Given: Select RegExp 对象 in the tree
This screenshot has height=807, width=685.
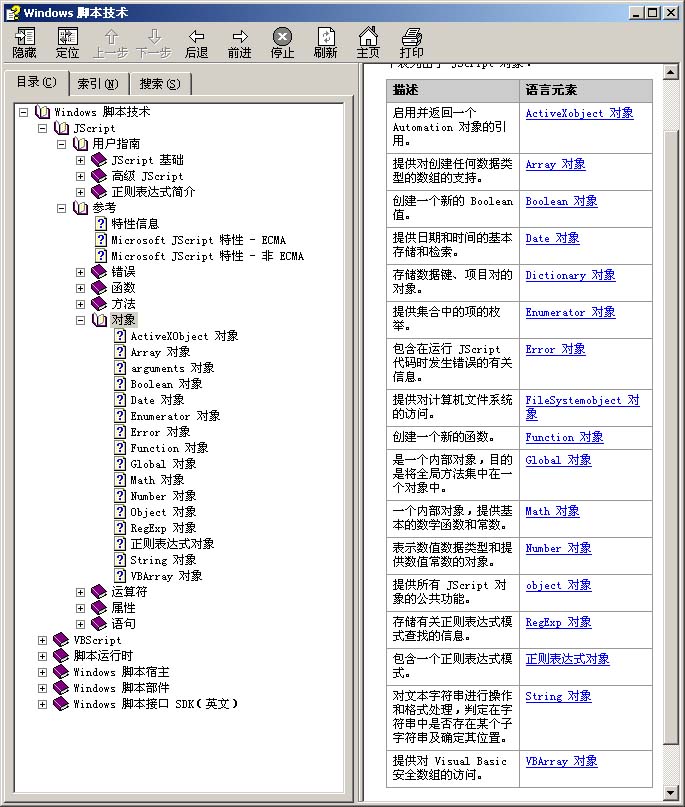Looking at the screenshot, I should (163, 528).
